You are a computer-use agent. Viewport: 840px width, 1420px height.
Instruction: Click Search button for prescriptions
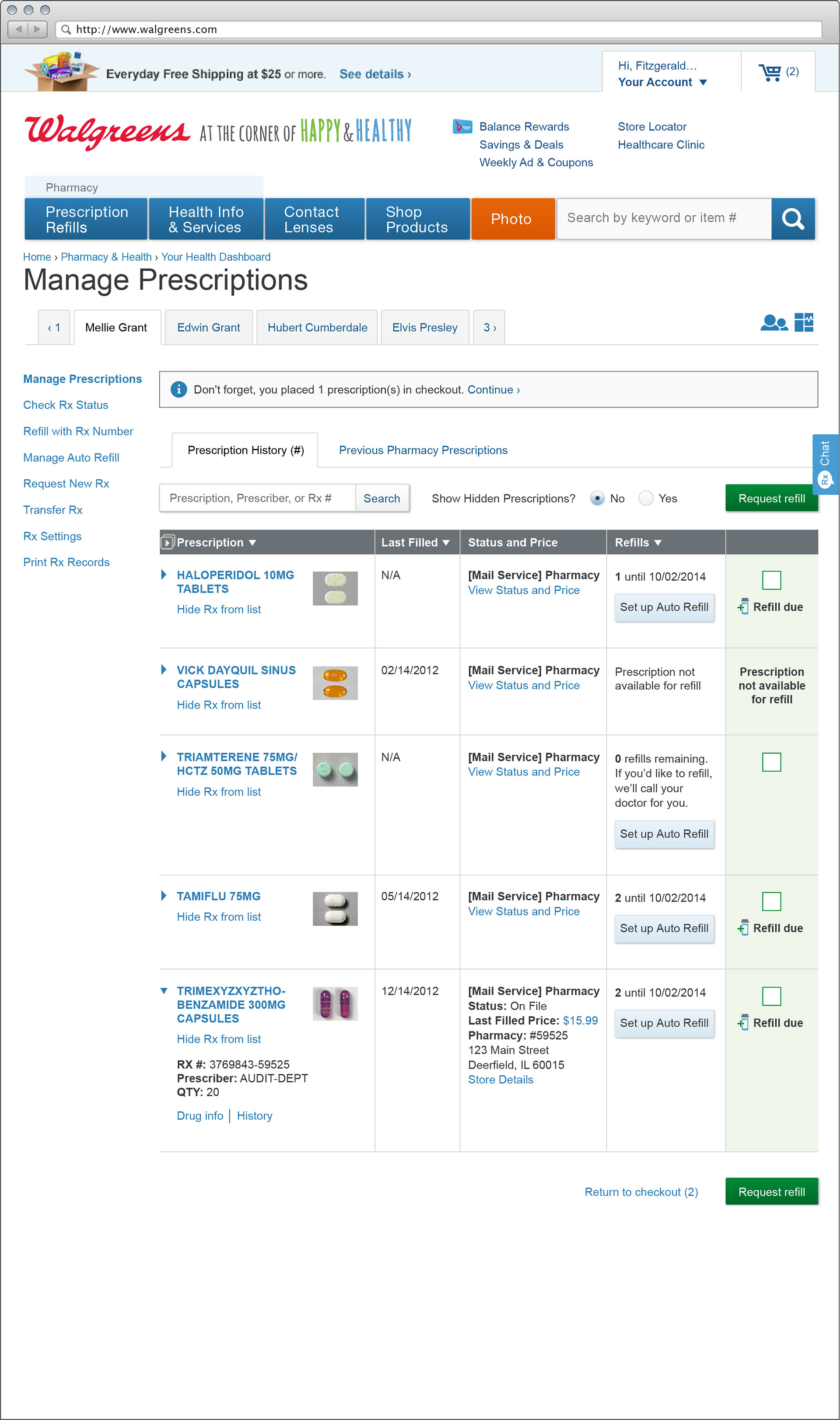click(381, 498)
